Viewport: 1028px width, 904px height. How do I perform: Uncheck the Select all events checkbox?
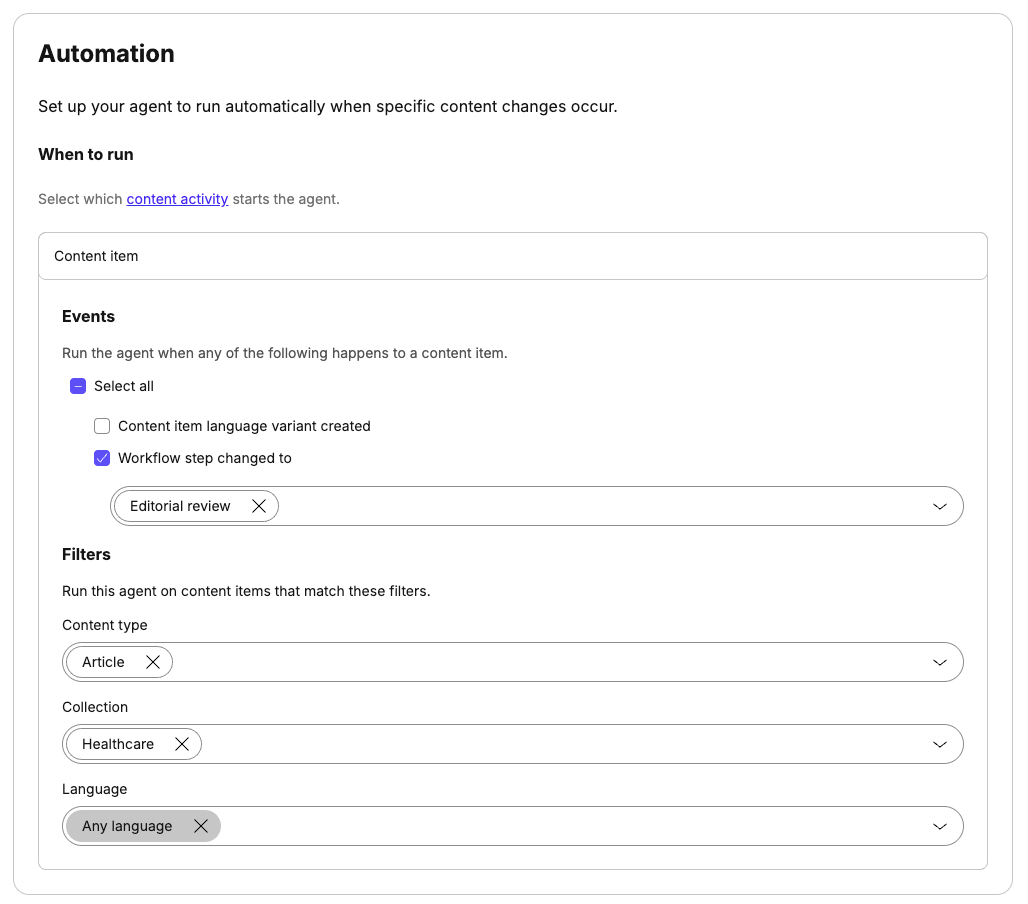pyautogui.click(x=78, y=386)
